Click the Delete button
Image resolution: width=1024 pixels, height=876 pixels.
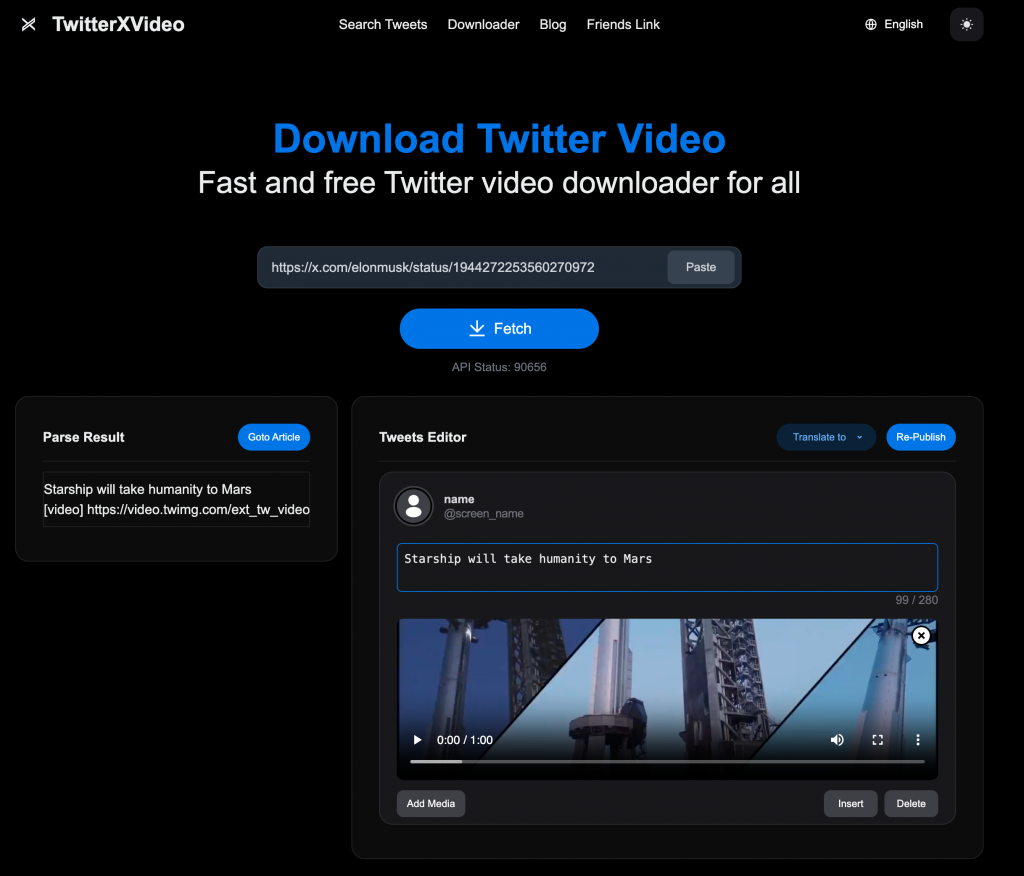click(911, 803)
